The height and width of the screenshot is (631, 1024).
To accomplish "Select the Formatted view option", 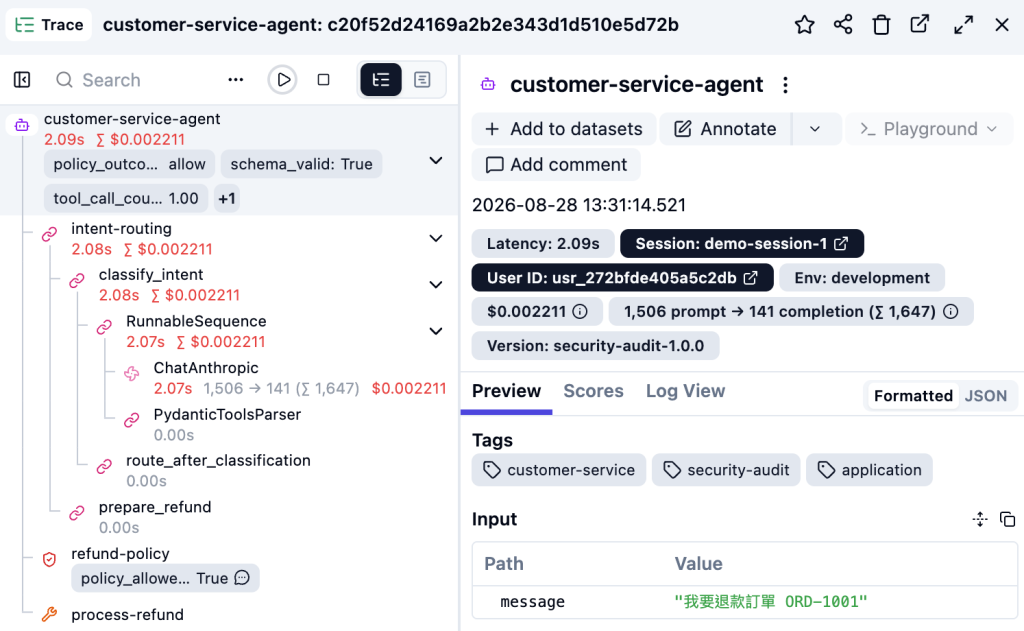I will coord(913,396).
